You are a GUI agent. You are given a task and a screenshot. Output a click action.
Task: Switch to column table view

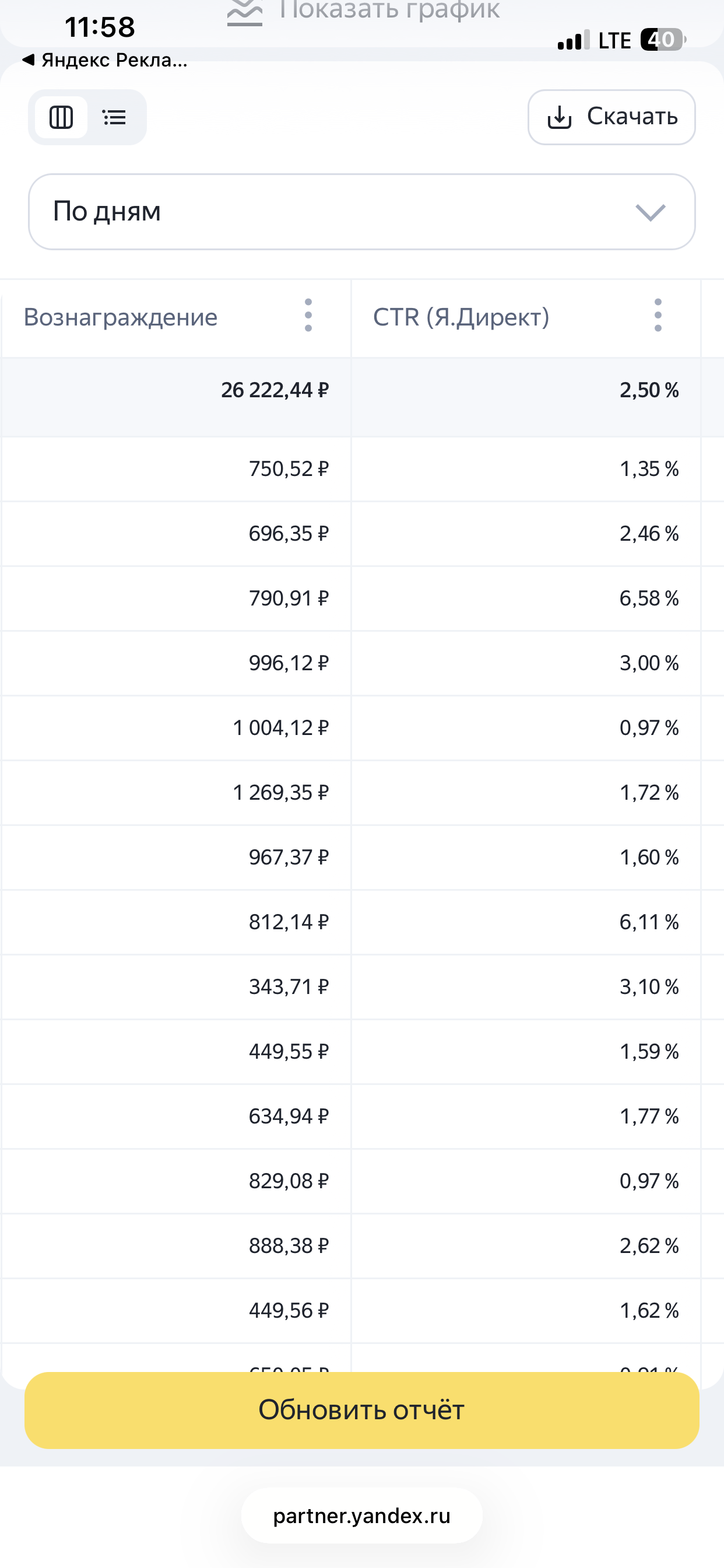click(x=61, y=117)
